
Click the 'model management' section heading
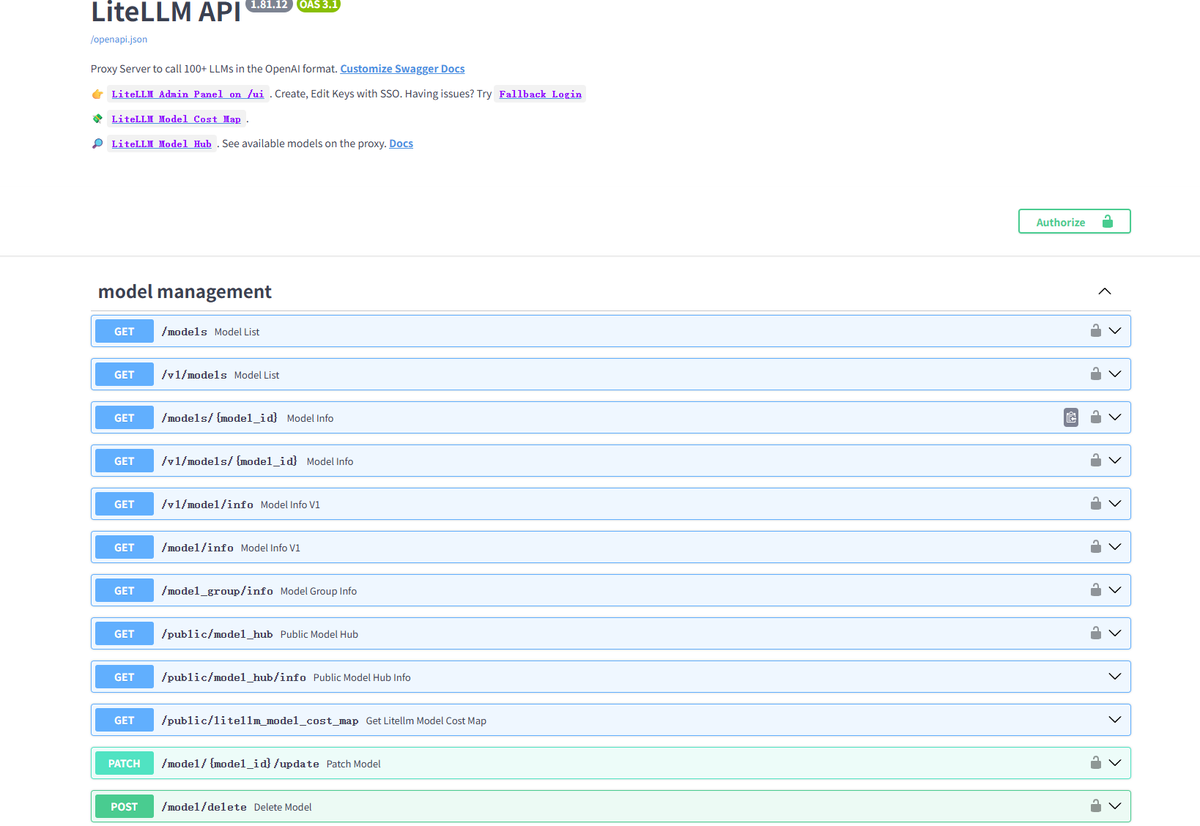185,291
